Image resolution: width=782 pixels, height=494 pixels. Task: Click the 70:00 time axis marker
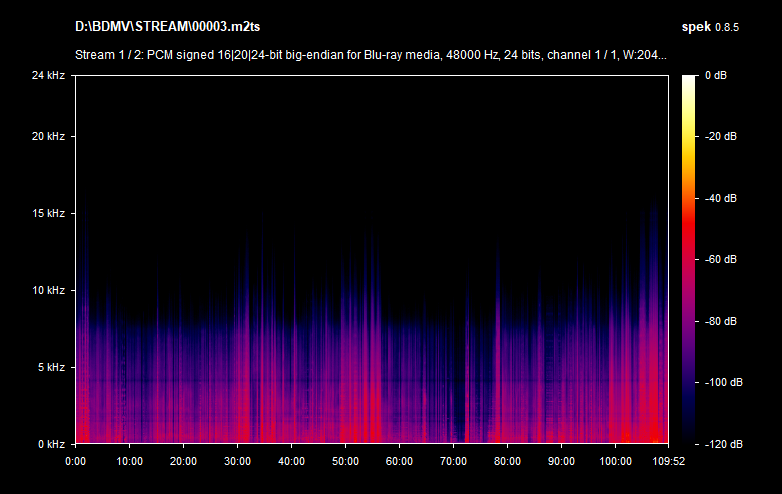pyautogui.click(x=453, y=461)
